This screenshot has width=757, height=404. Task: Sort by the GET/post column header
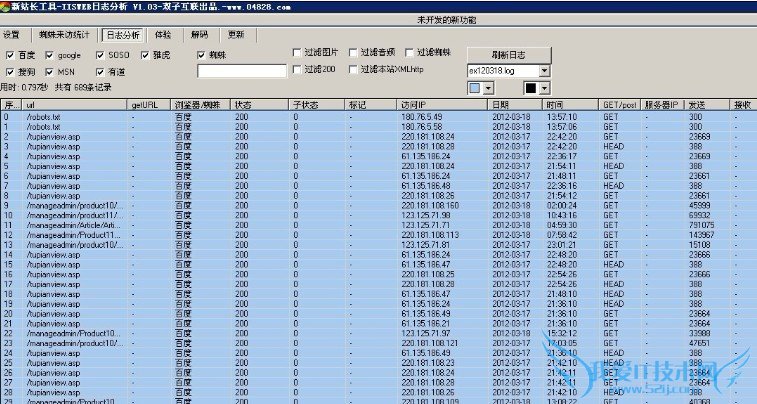(x=621, y=105)
